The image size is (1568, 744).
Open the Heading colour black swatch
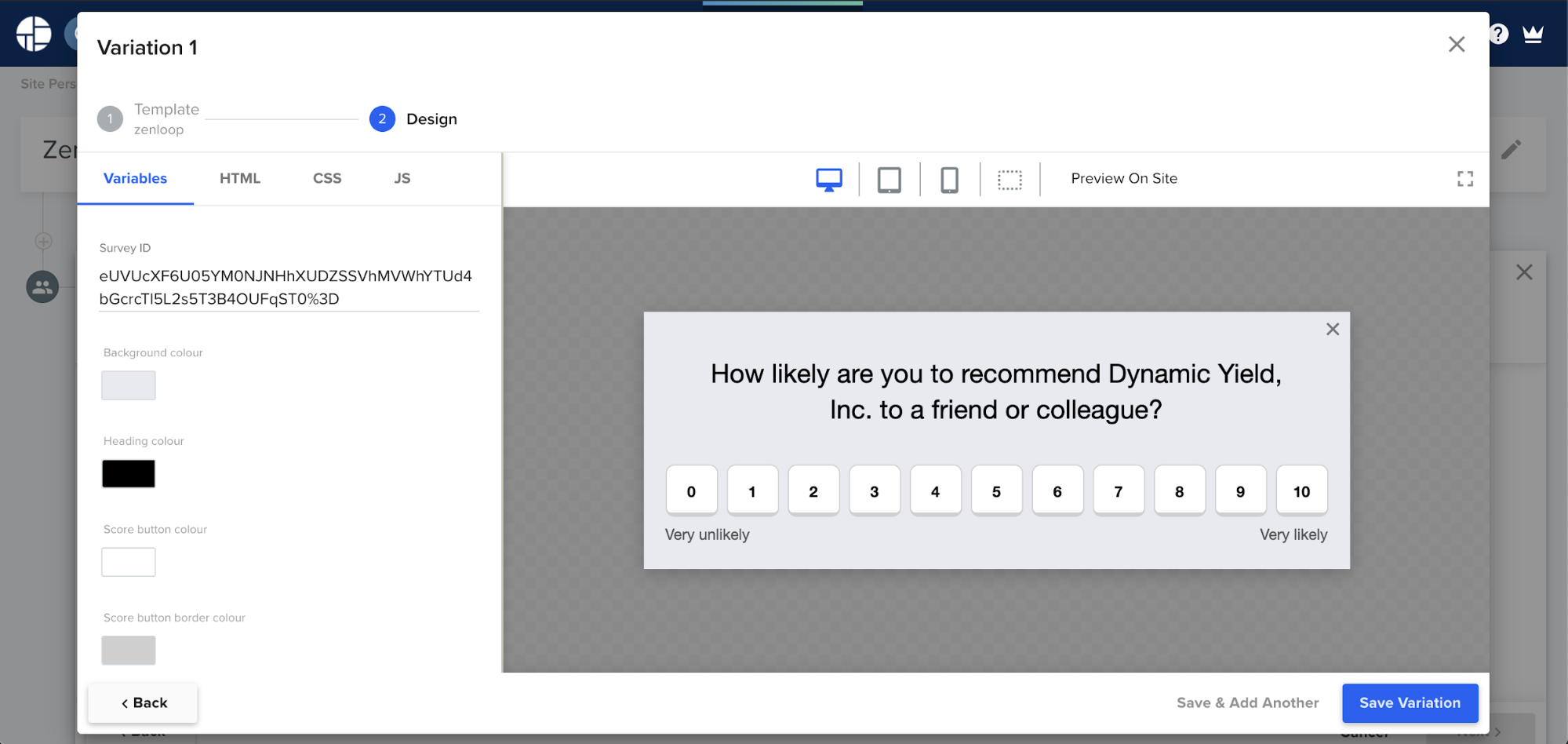(129, 473)
